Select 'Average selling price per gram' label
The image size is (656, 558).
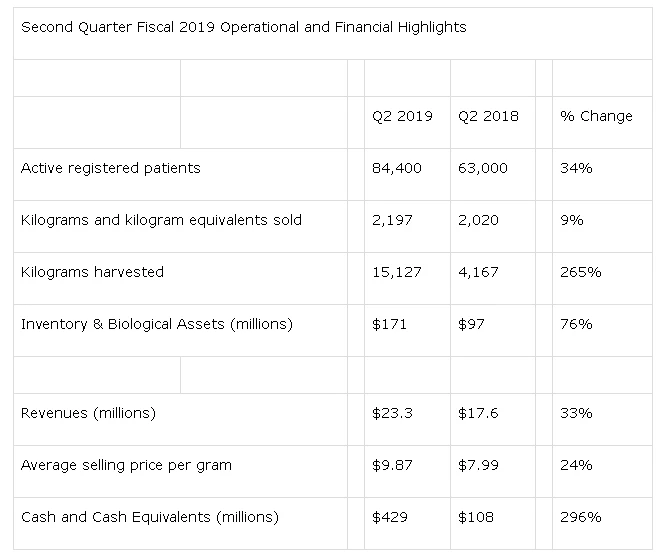point(126,465)
